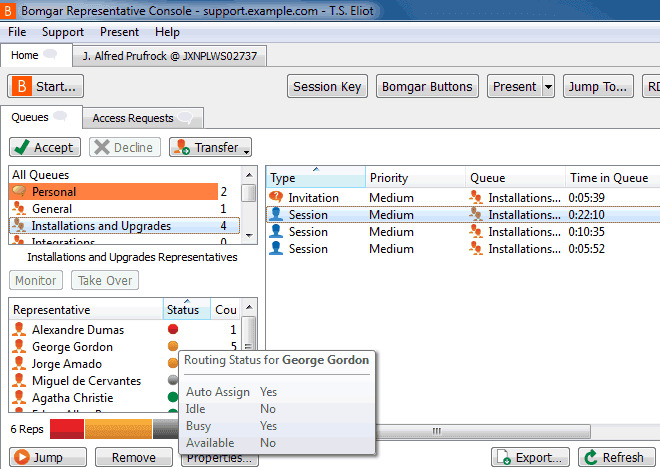Viewport: 660px width, 469px height.
Task: Sort sessions by Type column header
Action: (315, 177)
